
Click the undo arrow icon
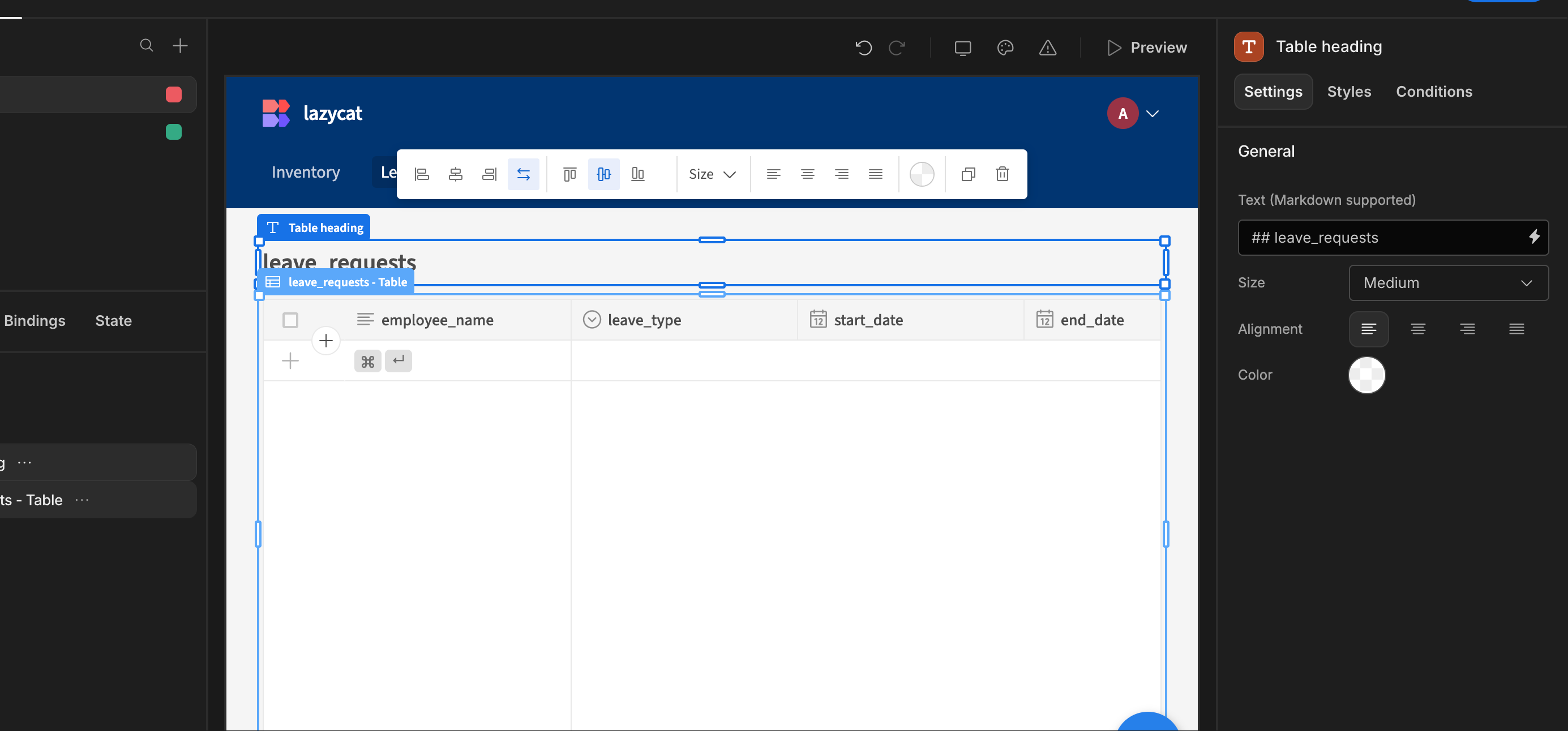[x=863, y=48]
